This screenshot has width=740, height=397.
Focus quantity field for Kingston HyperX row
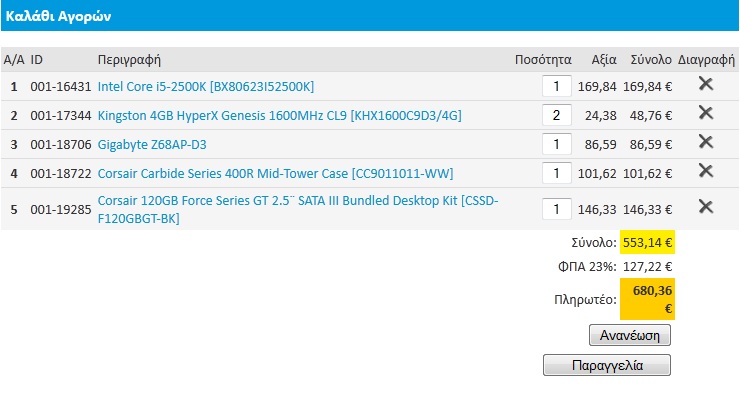tap(556, 115)
